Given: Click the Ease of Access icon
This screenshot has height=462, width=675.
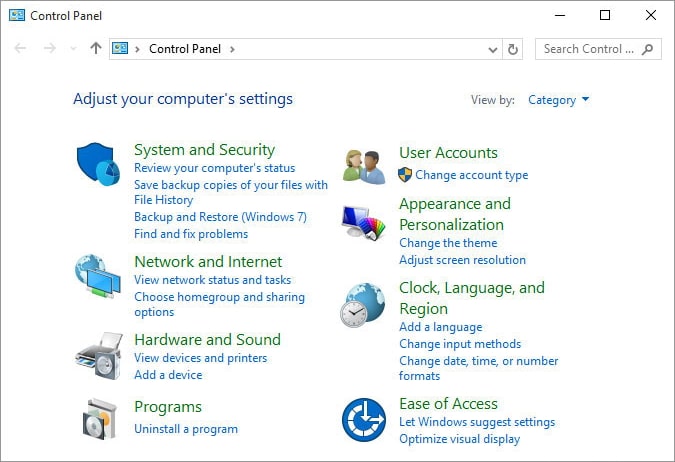Looking at the screenshot, I should click(364, 420).
